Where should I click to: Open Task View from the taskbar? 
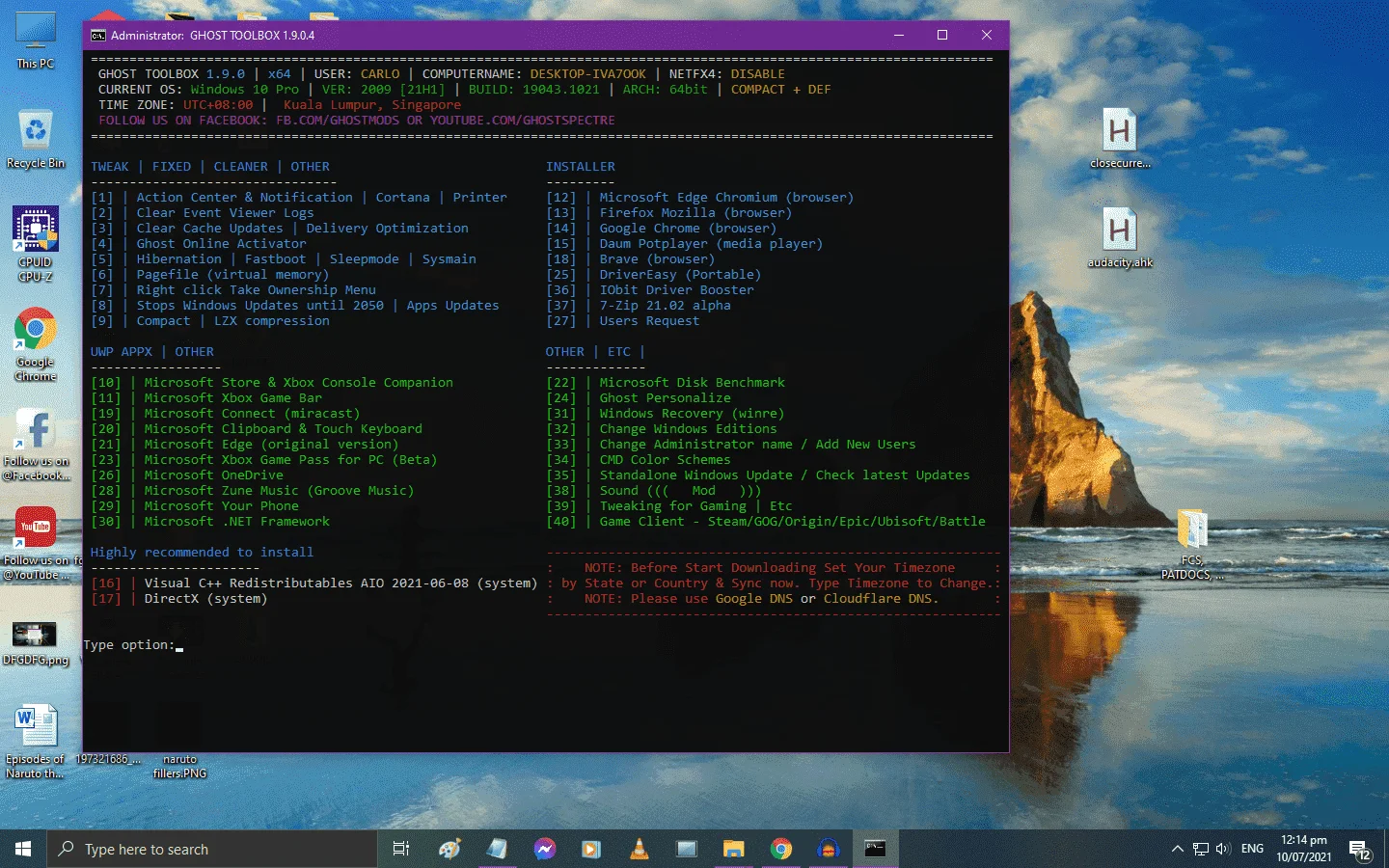point(401,849)
